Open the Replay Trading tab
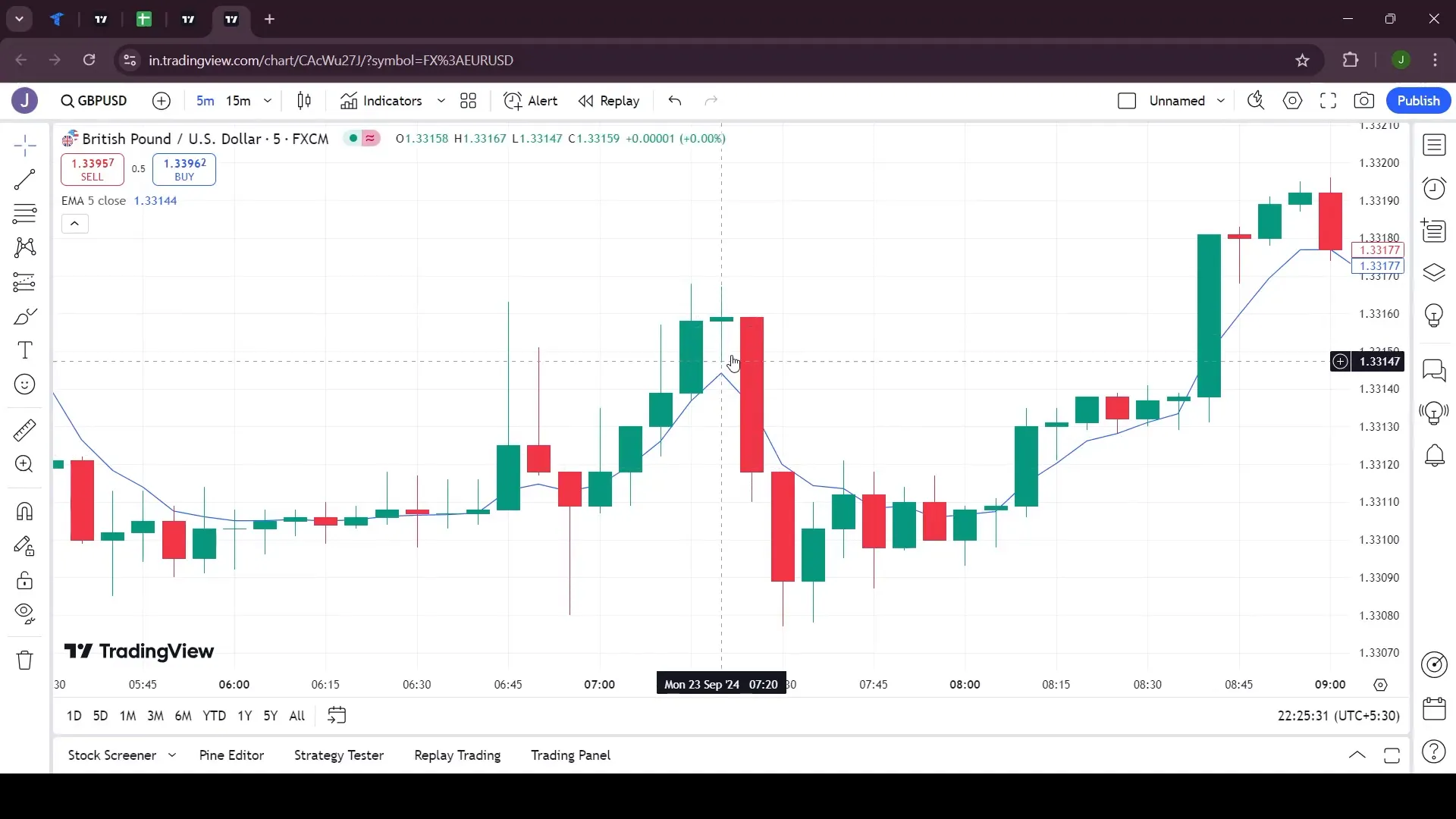The width and height of the screenshot is (1456, 819). click(457, 755)
